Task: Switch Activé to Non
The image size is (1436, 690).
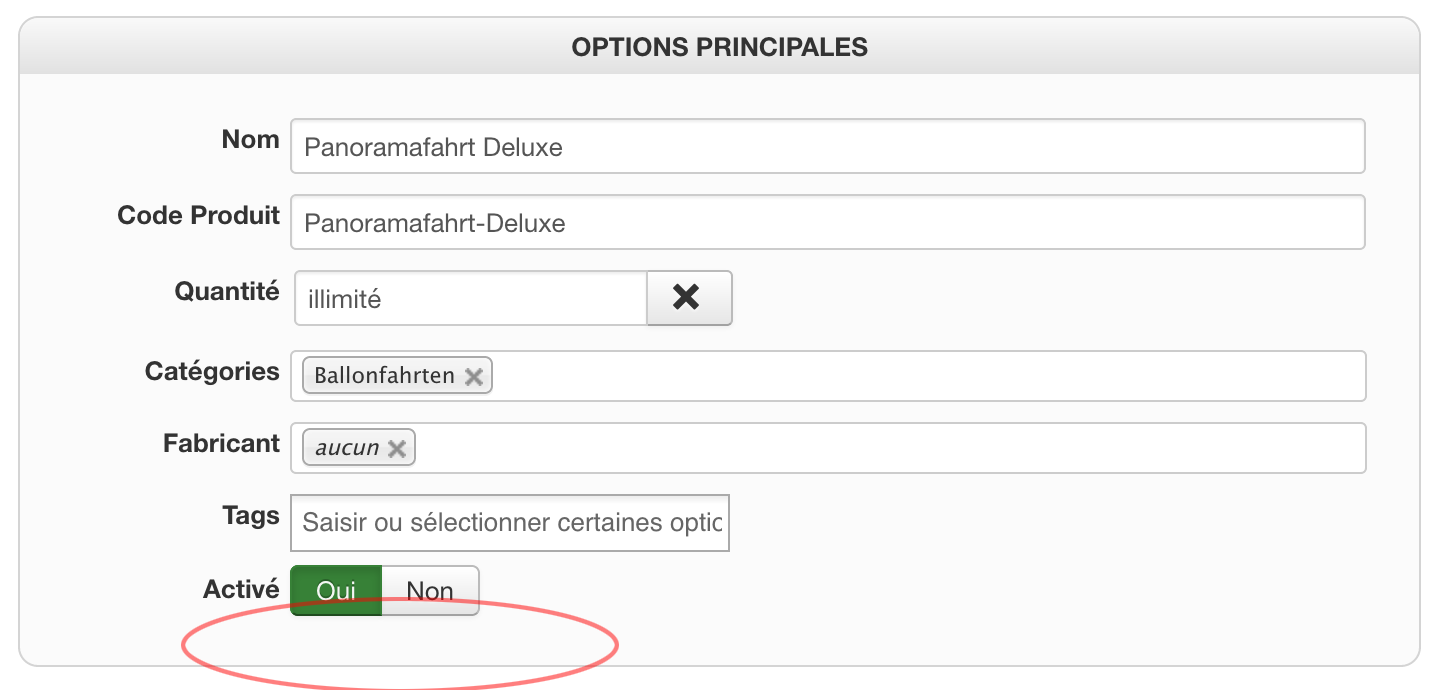Action: [430, 591]
